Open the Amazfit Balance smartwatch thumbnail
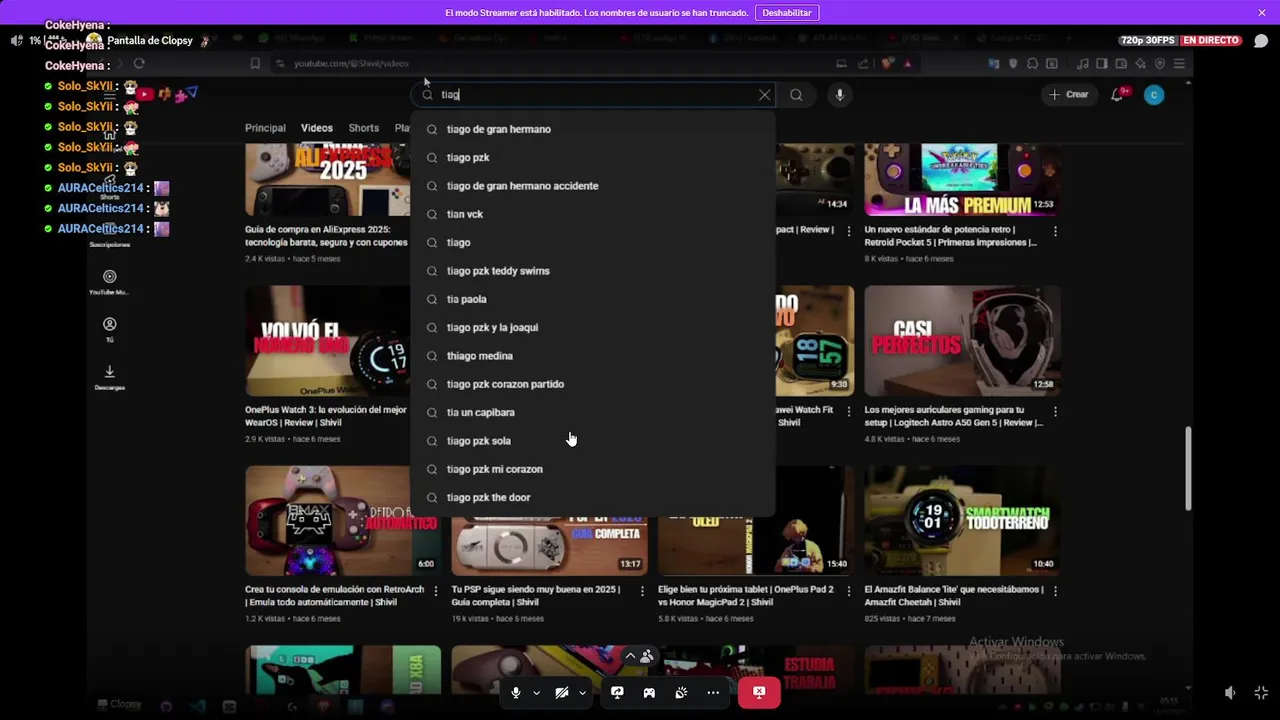Viewport: 1280px width, 720px height. tap(962, 521)
